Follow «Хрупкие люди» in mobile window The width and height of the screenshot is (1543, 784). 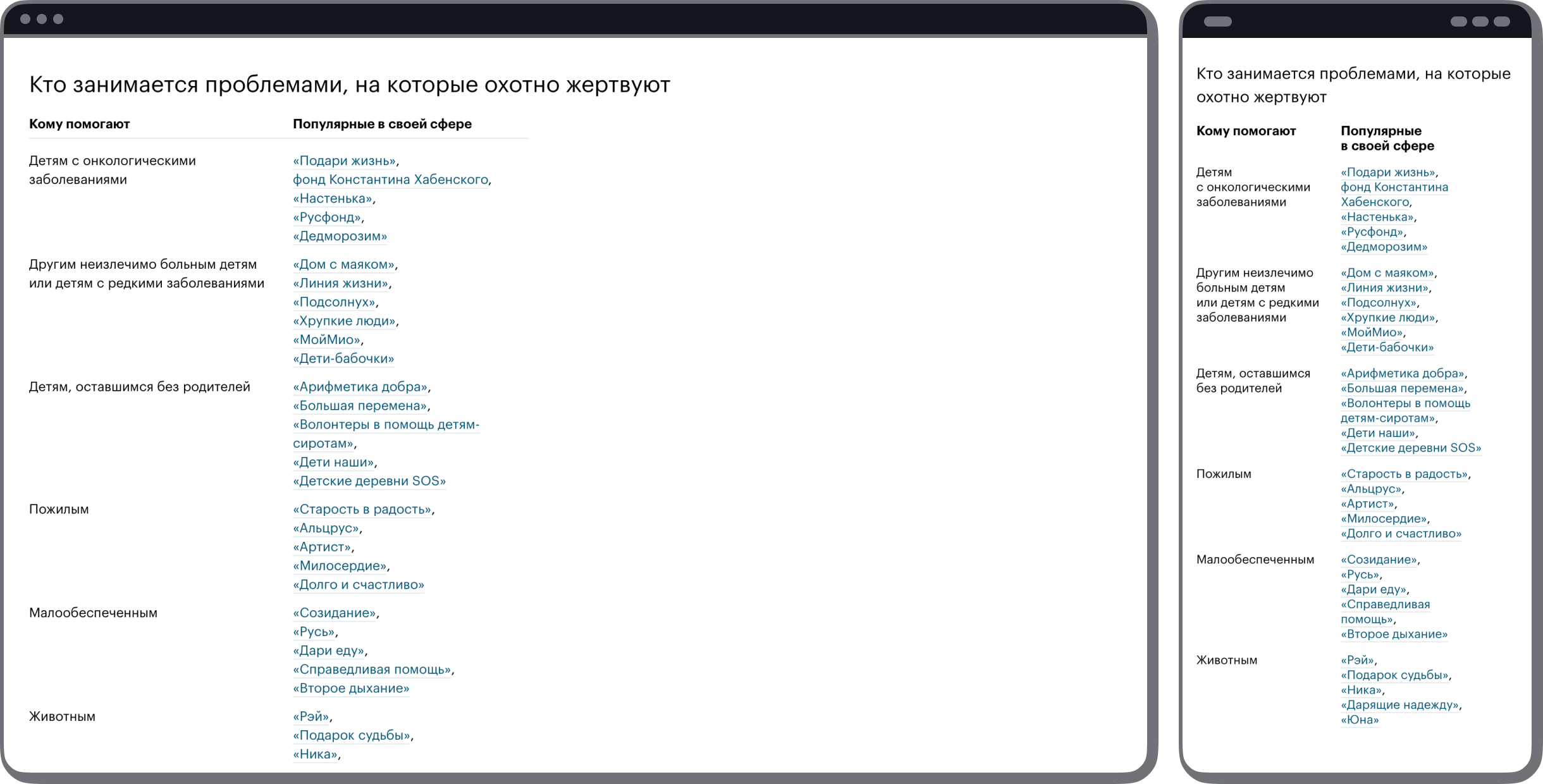pos(1388,318)
